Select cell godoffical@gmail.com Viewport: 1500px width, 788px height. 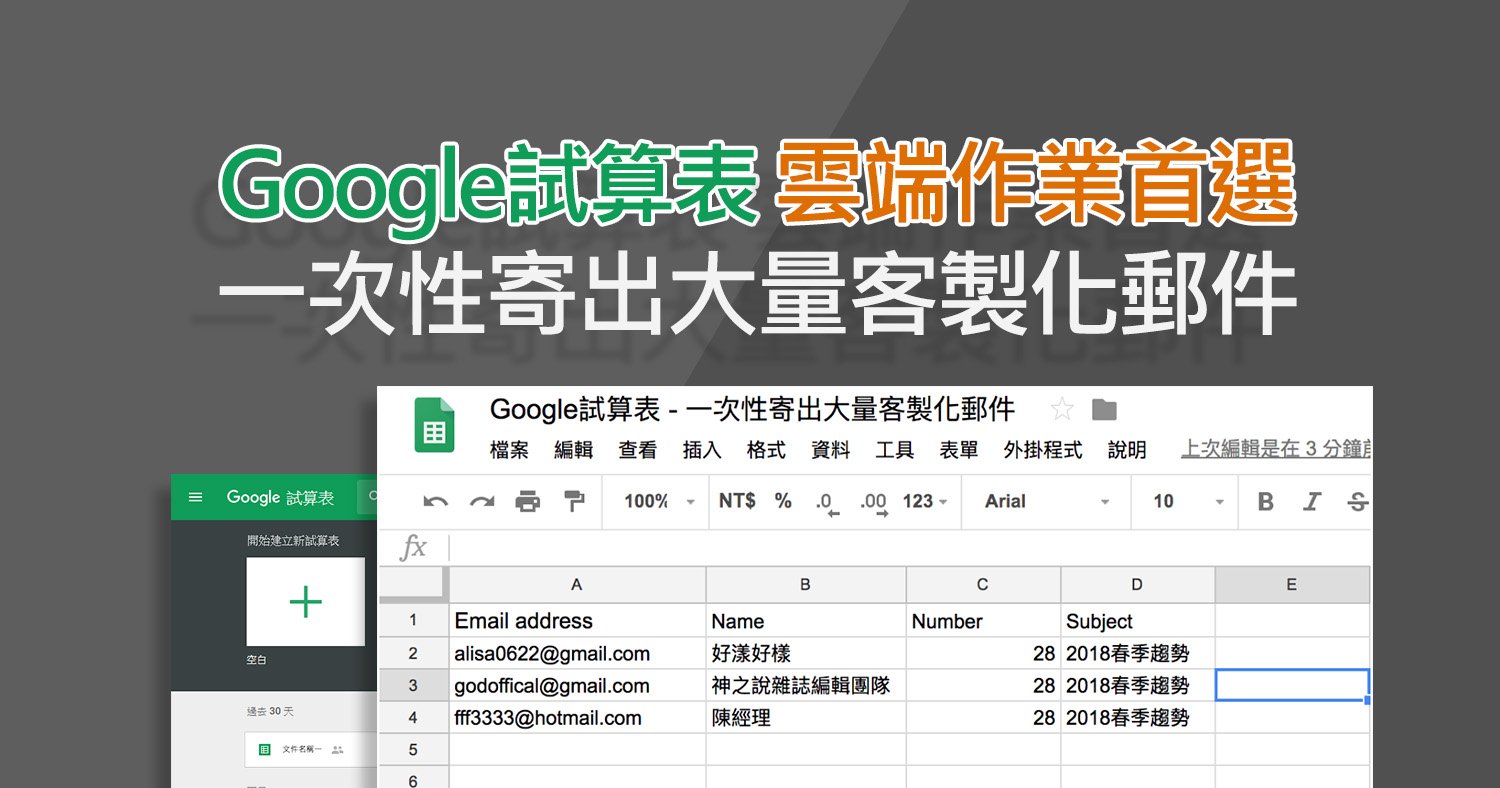[x=577, y=686]
